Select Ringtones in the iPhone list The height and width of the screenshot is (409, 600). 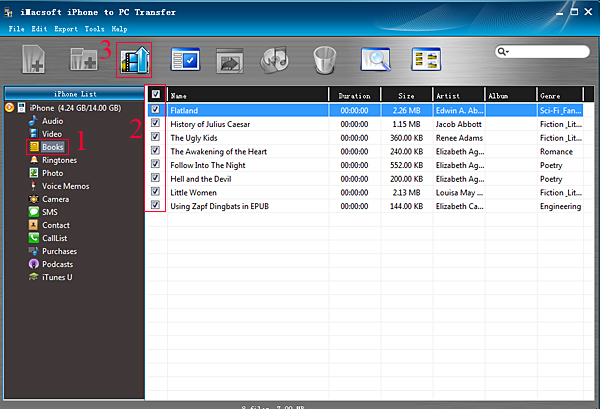(x=59, y=160)
